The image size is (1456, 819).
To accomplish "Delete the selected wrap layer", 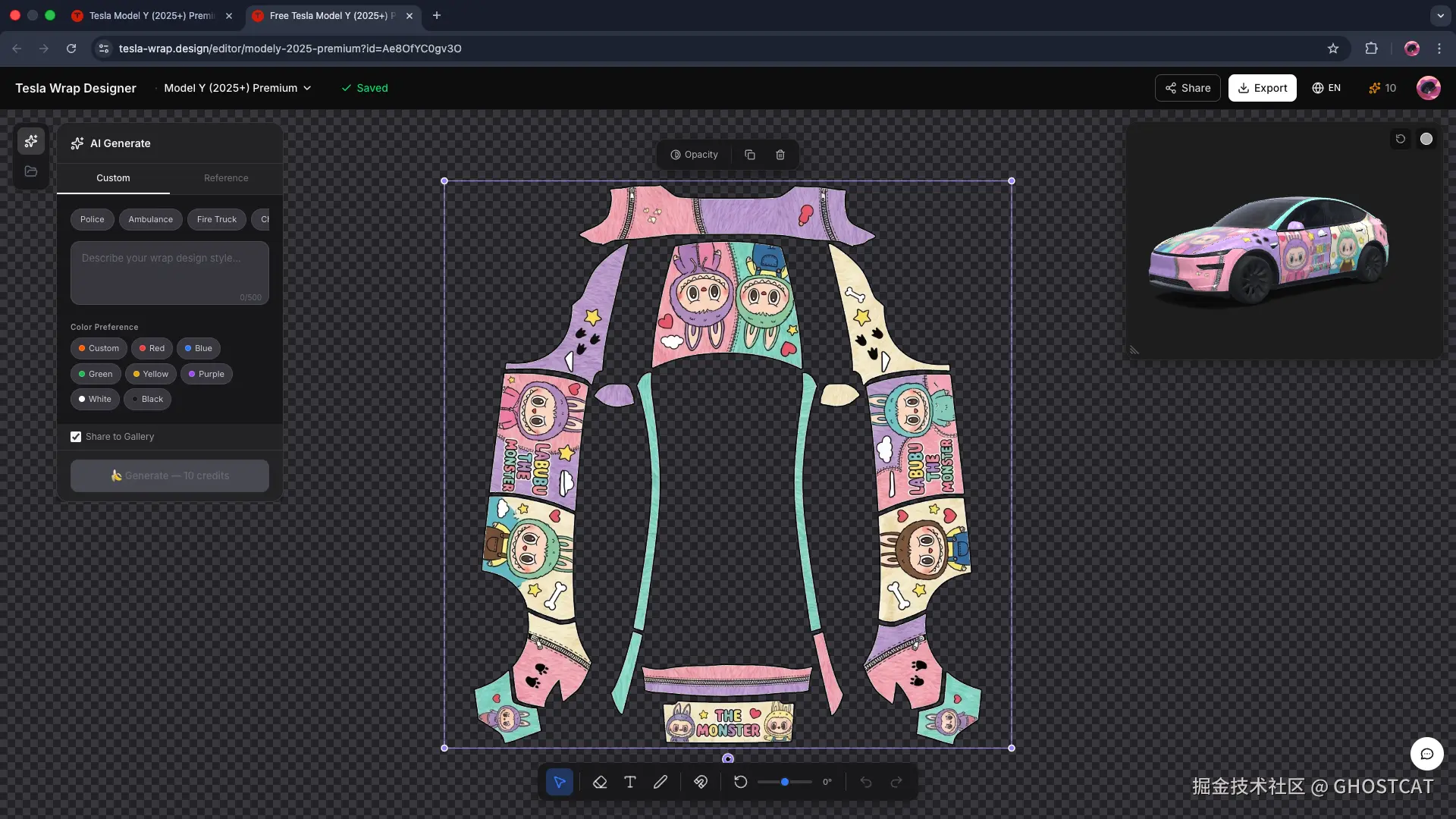I will 780,155.
